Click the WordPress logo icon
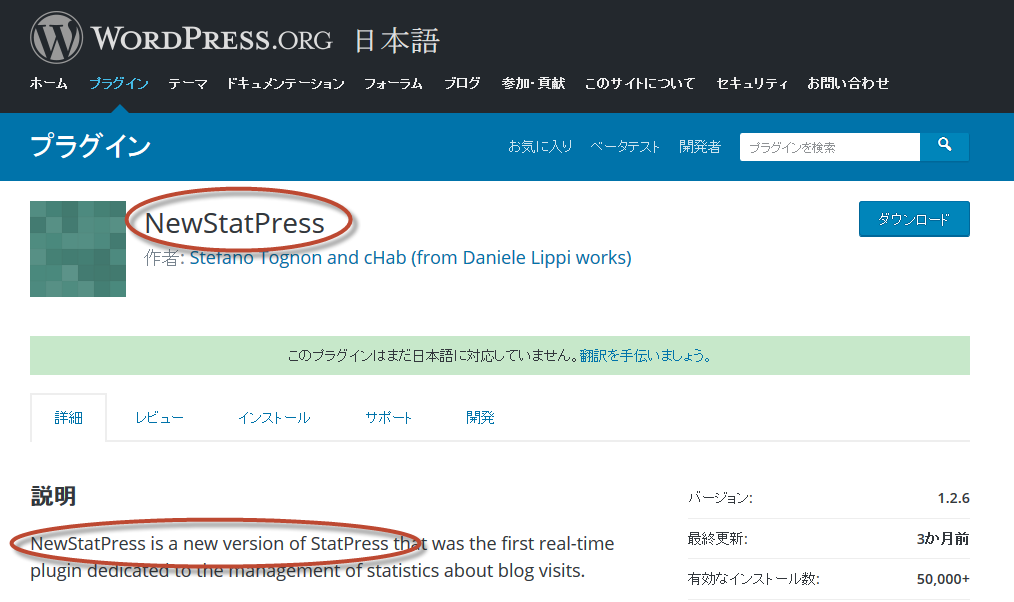This screenshot has height=602, width=1014. (56, 38)
